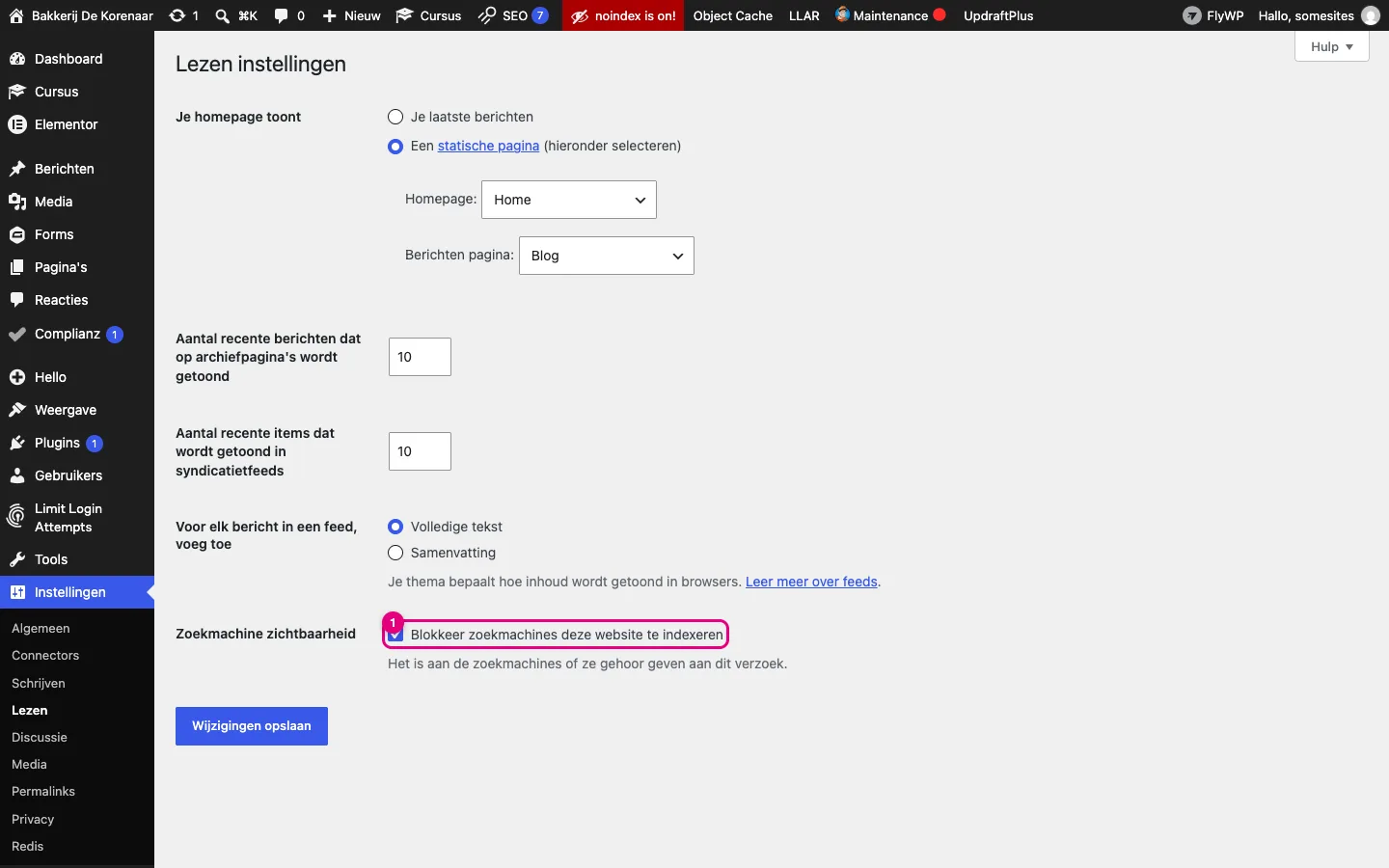Click the comments bubble icon in admin bar
This screenshot has width=1389, height=868.
[281, 15]
